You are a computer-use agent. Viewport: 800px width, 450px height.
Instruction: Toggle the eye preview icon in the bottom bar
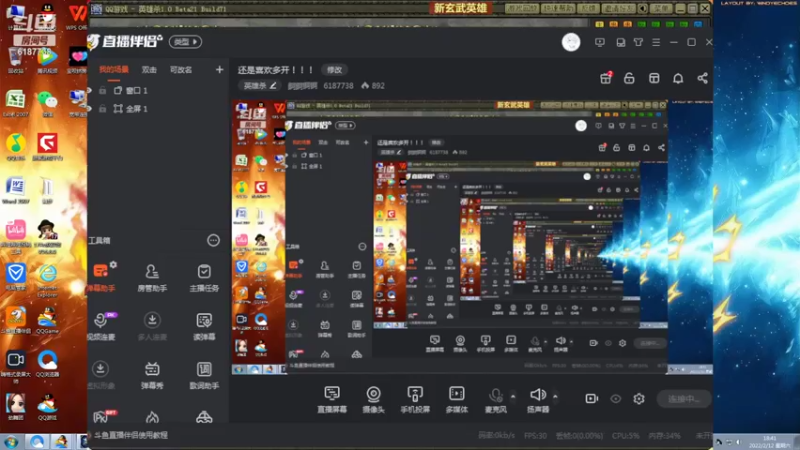pos(616,398)
